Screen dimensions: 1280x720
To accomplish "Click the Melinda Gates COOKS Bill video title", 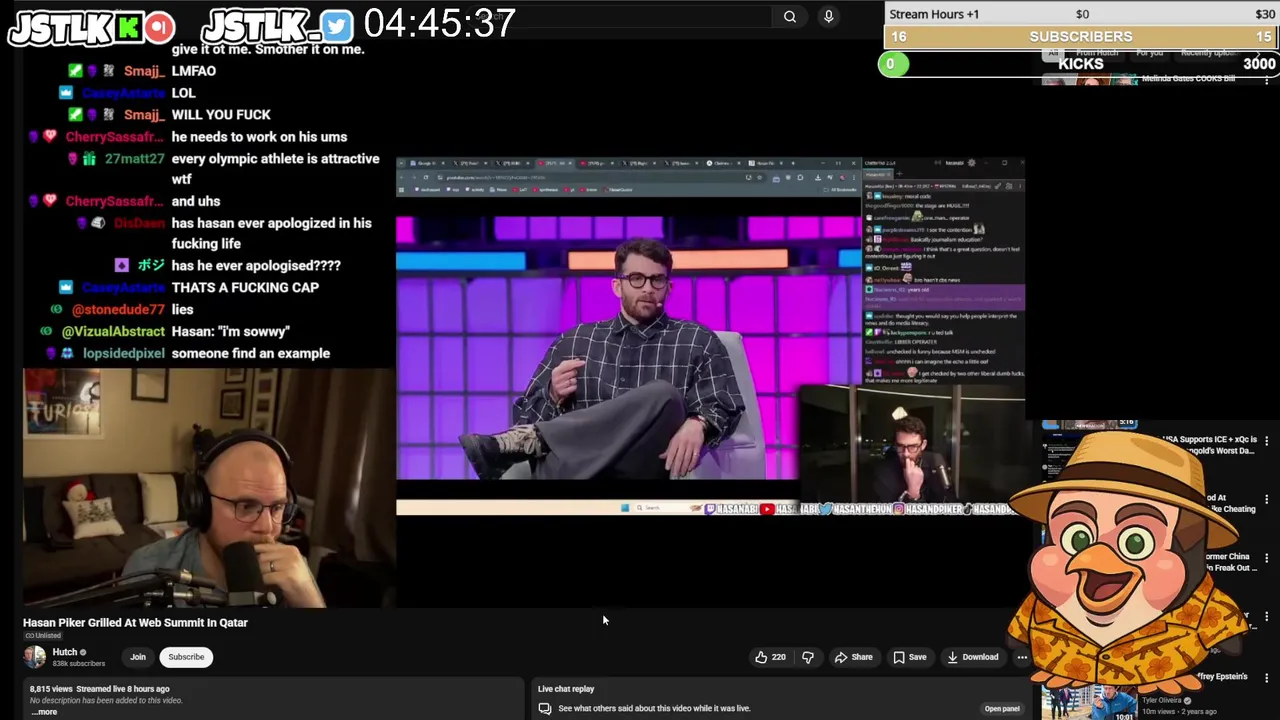I will click(1188, 79).
